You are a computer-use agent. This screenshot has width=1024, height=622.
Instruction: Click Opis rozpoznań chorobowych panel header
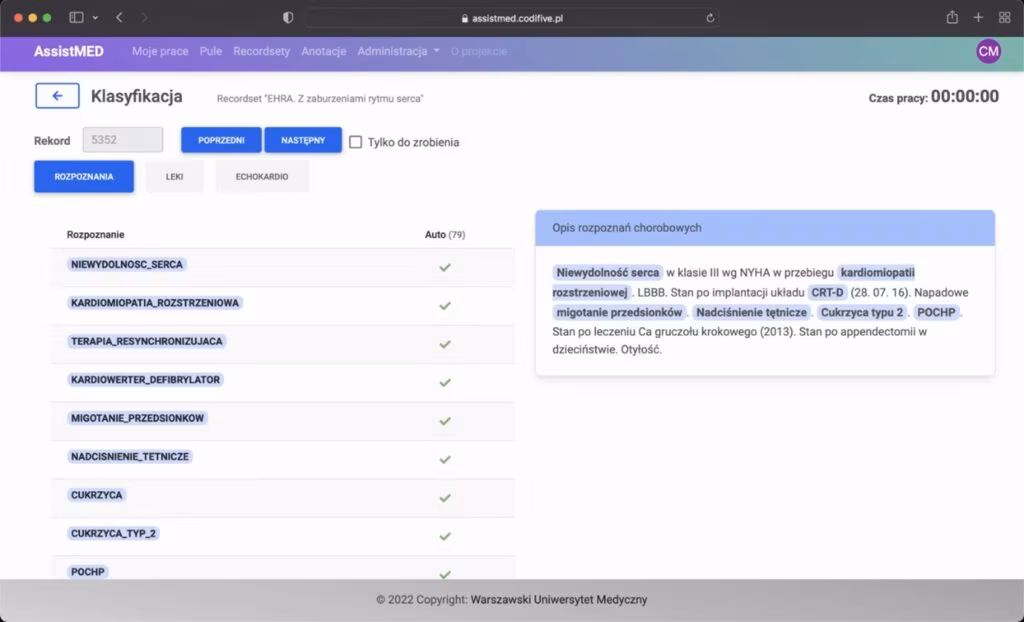coord(765,228)
